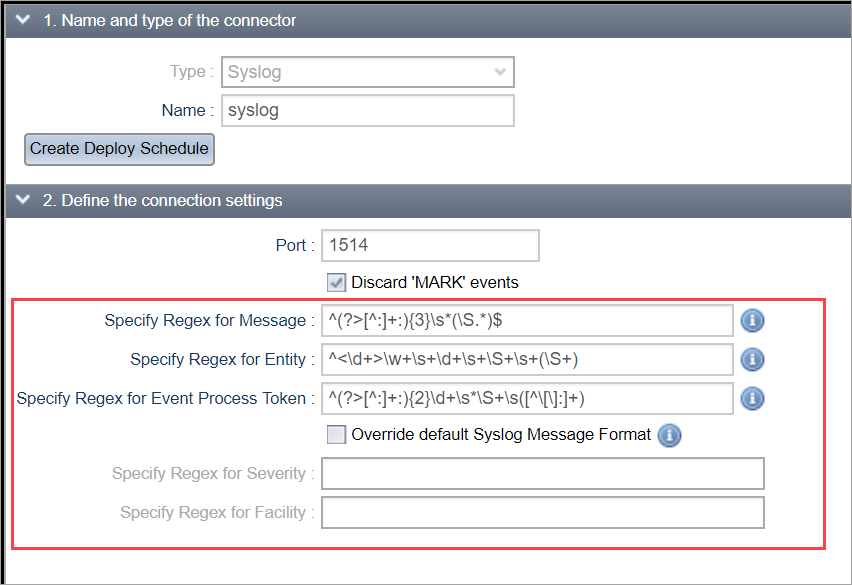The image size is (852, 585).
Task: Focus the Specify Regex for Entity field
Action: pyautogui.click(x=527, y=359)
